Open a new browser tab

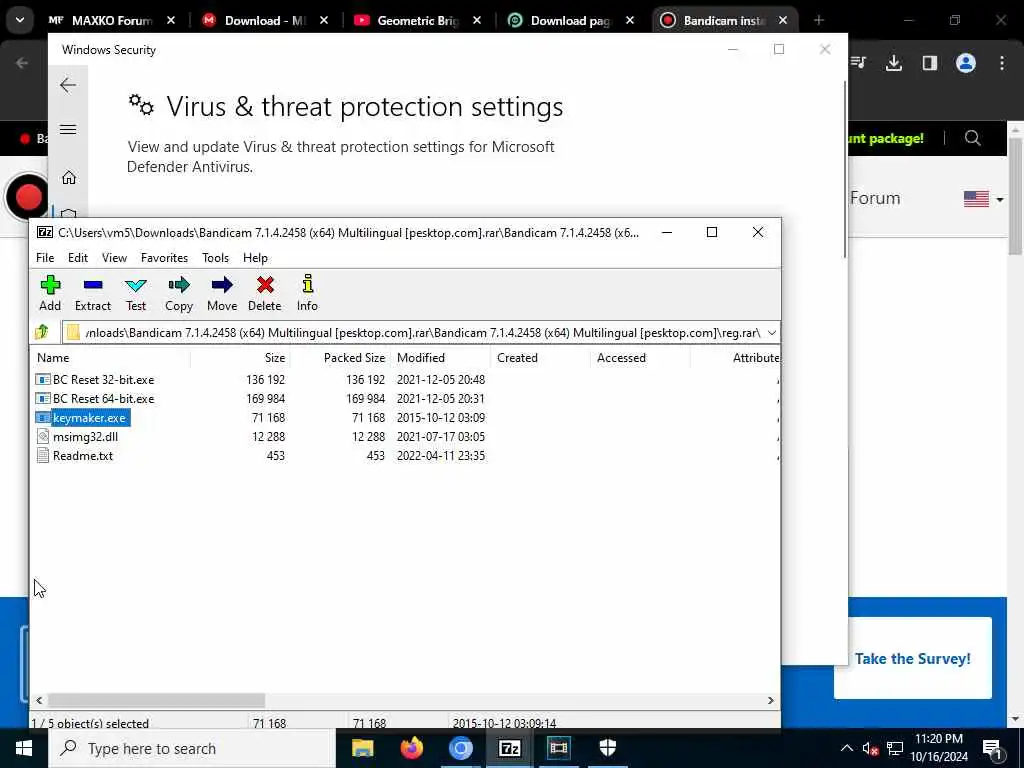(x=818, y=20)
